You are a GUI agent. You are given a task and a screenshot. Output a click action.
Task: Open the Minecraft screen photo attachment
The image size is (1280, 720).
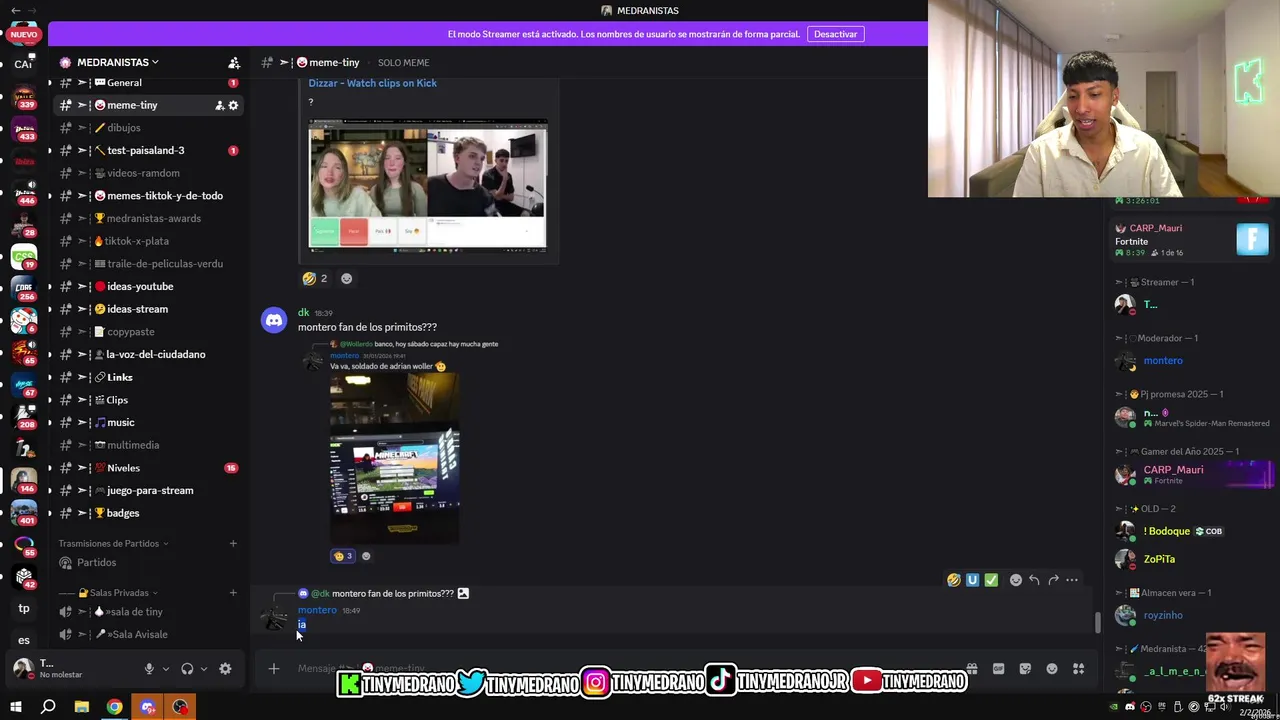click(395, 458)
